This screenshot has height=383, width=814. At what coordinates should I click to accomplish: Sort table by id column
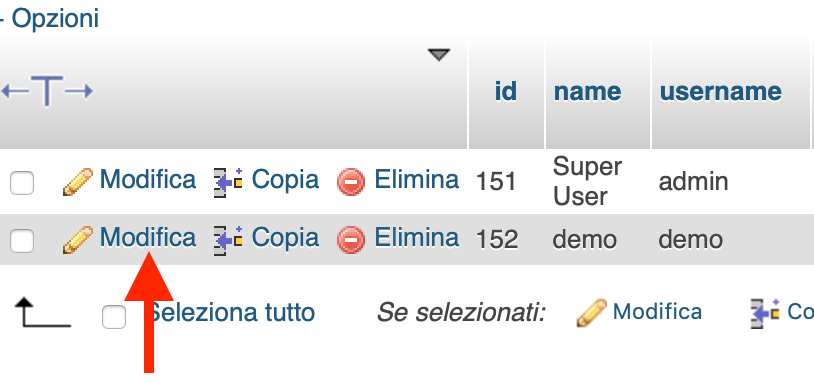click(x=506, y=91)
